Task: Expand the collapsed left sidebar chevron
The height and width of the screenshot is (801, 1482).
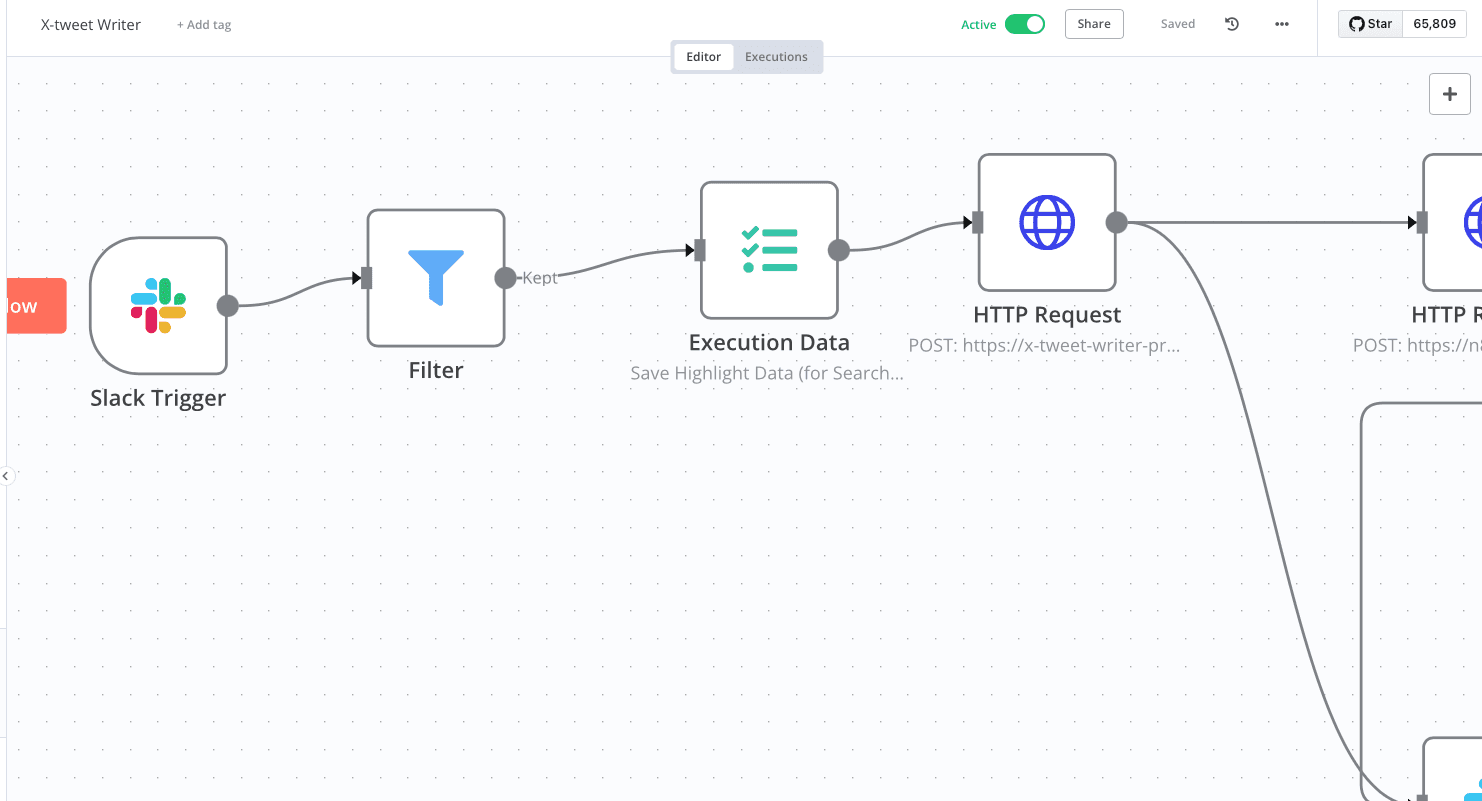Action: (6, 476)
